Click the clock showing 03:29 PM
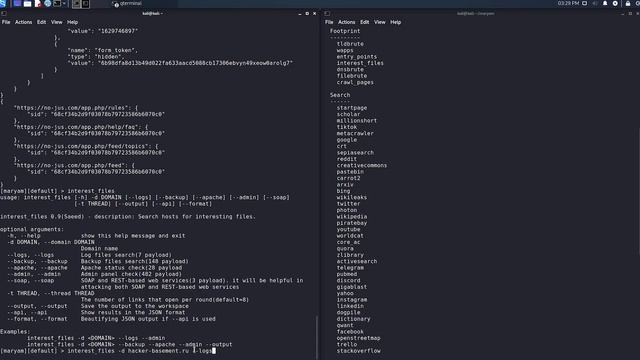Screen dimensions: 640x360 [568, 3]
